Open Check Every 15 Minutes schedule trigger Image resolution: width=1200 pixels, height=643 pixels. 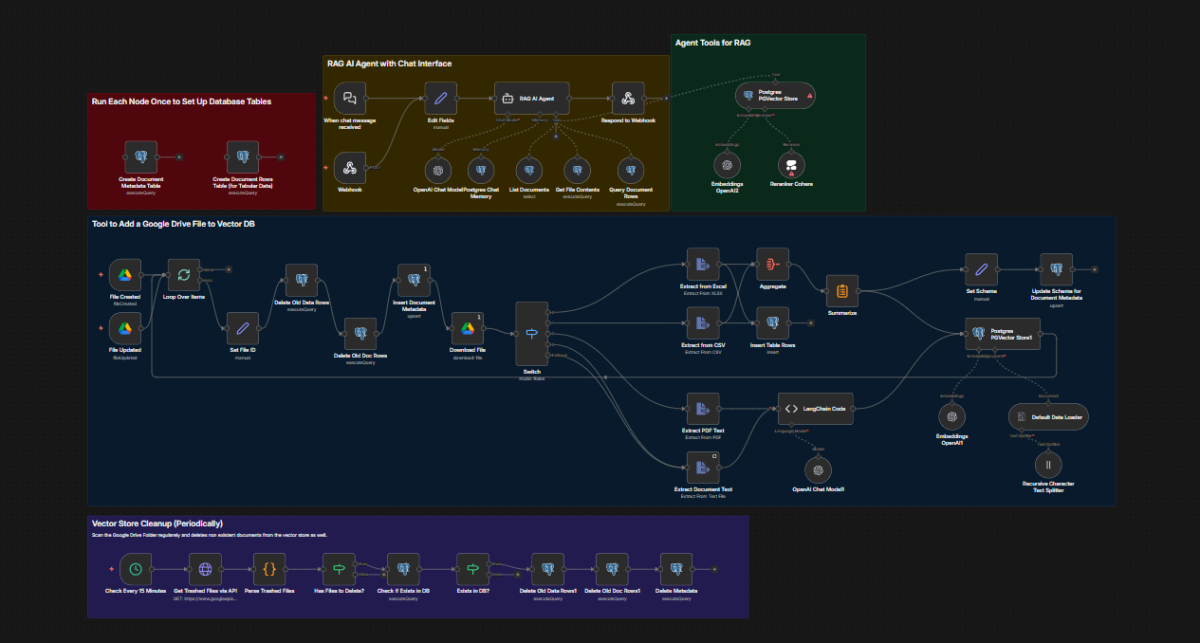[135, 569]
